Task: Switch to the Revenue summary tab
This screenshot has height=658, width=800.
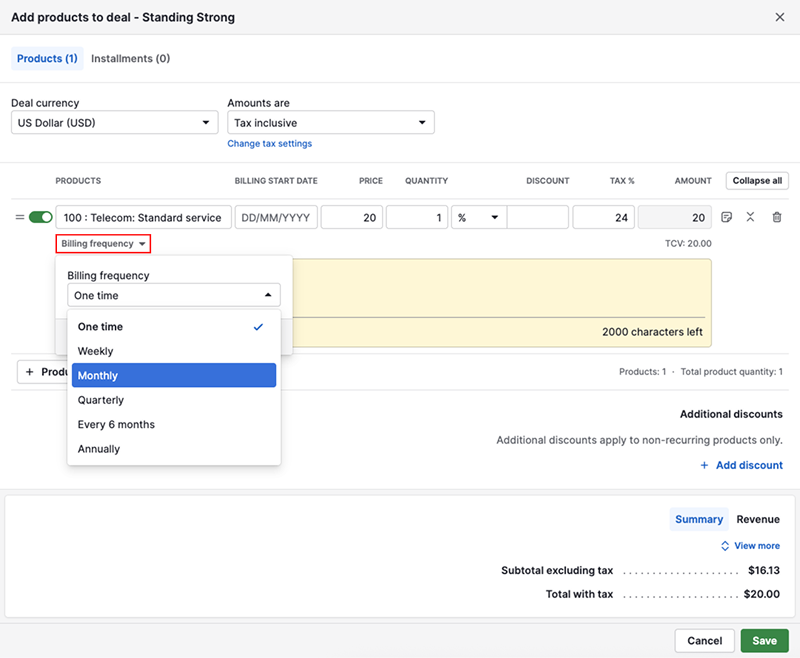Action: tap(758, 519)
